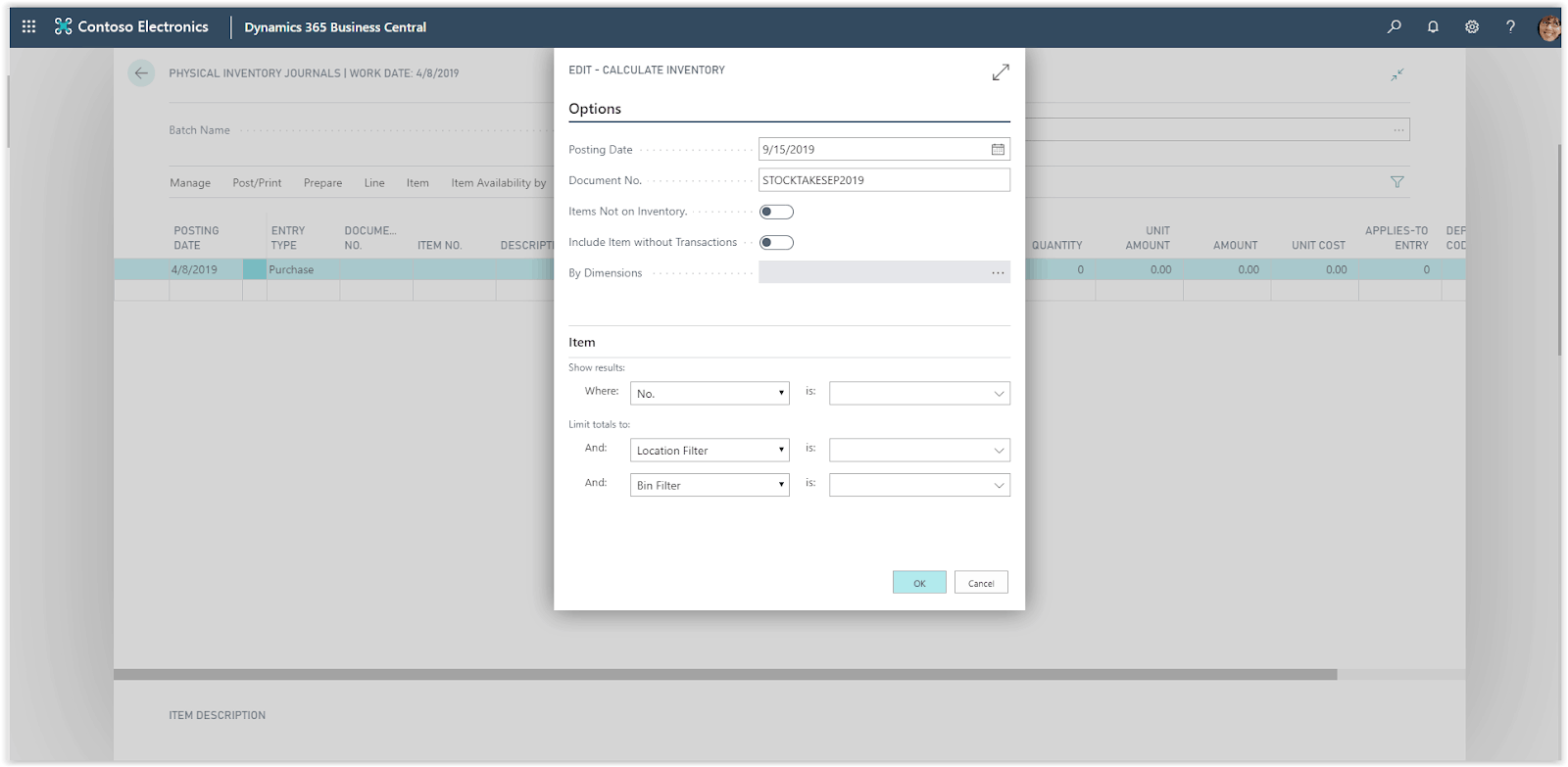Click the user profile avatar
This screenshot has width=1568, height=767.
pos(1549,26)
